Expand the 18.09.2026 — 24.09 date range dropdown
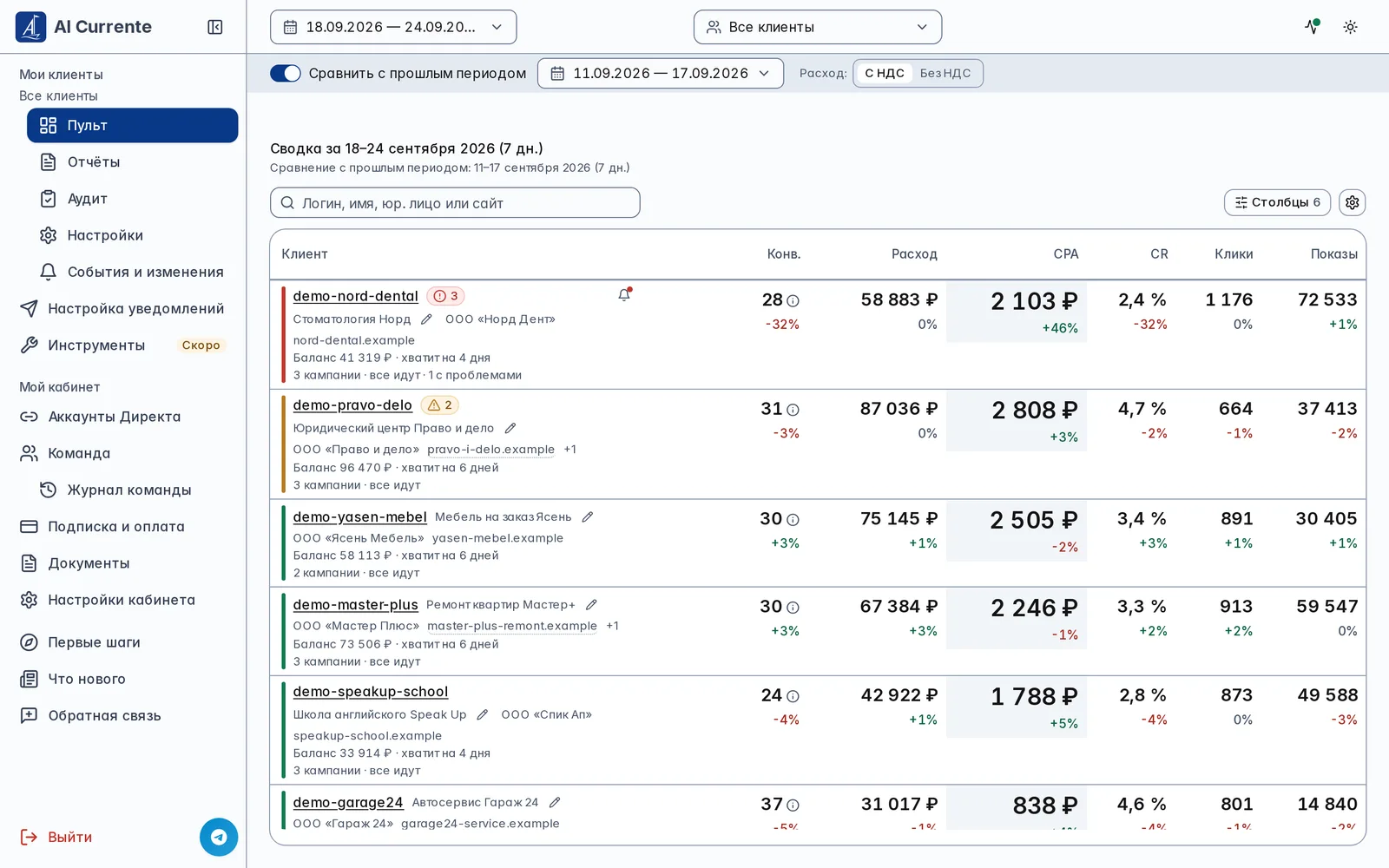Image resolution: width=1389 pixels, height=868 pixels. click(x=393, y=27)
